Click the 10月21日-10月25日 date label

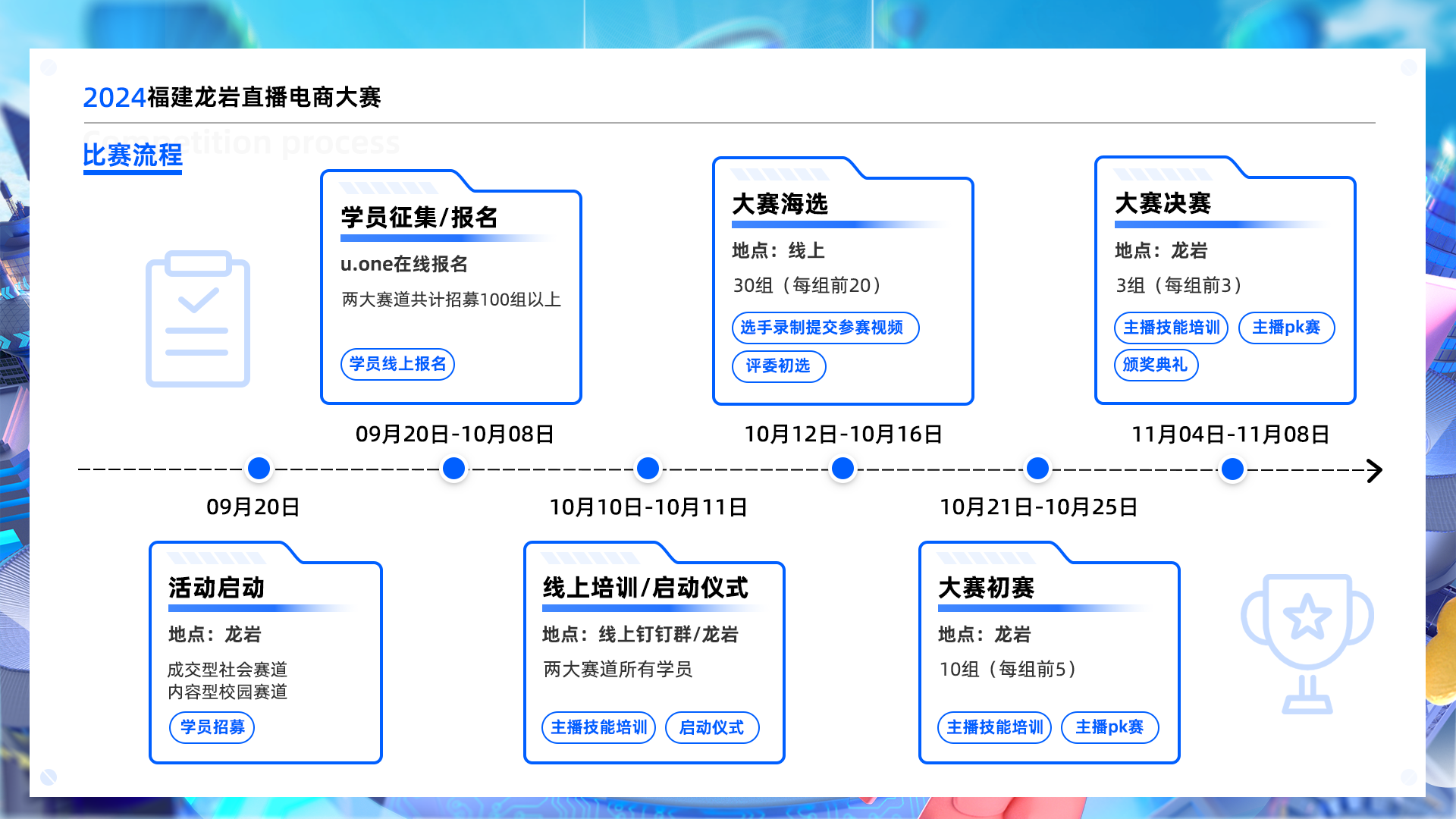[1038, 507]
